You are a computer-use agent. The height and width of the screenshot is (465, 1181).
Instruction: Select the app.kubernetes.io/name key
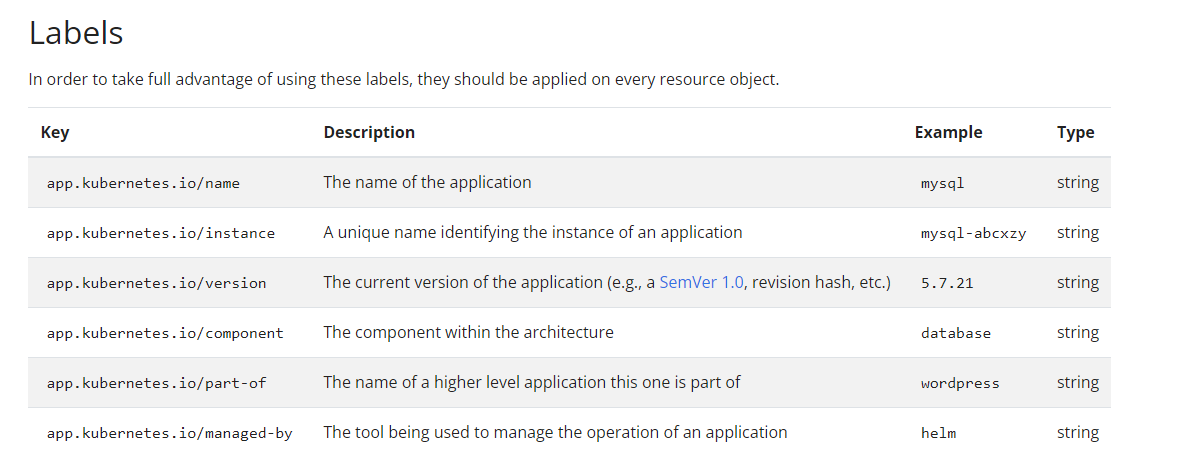pos(143,183)
